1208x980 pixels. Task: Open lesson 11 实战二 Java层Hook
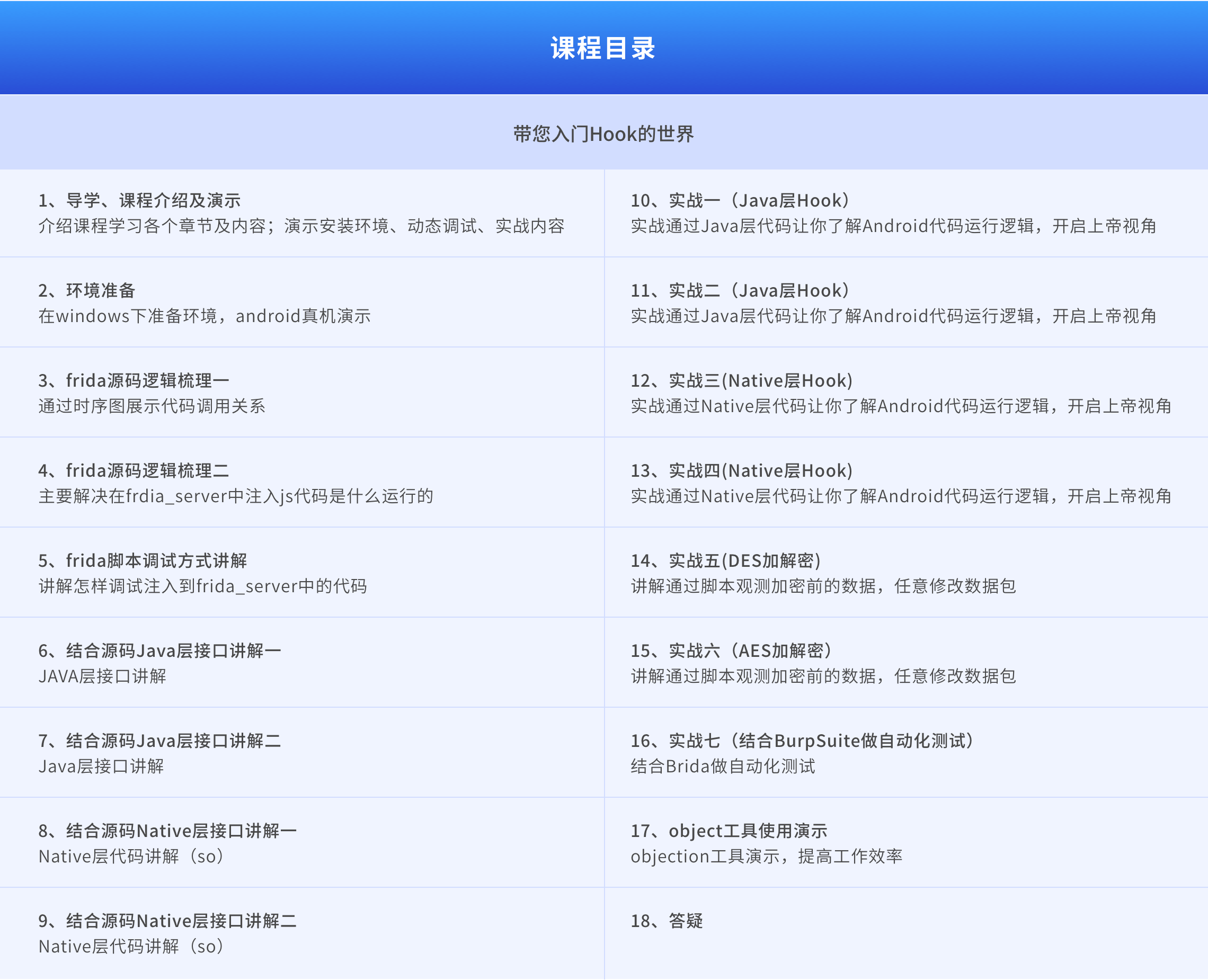pyautogui.click(x=740, y=290)
